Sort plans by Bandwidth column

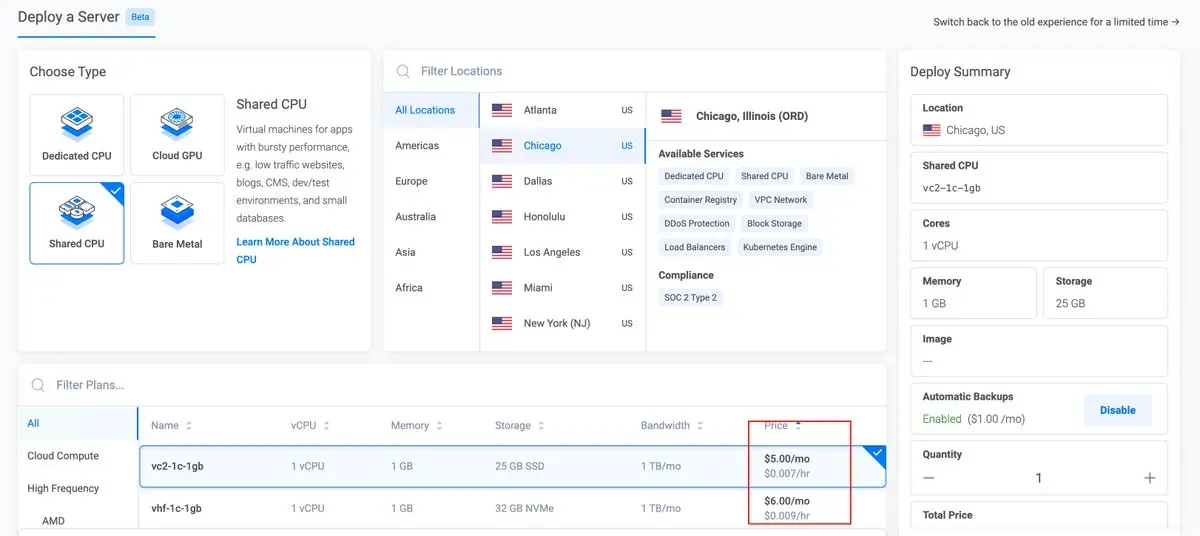[x=672, y=425]
